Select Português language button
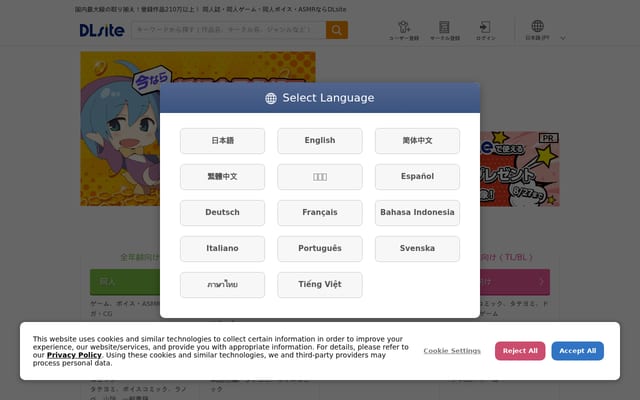640x400 pixels. point(320,249)
